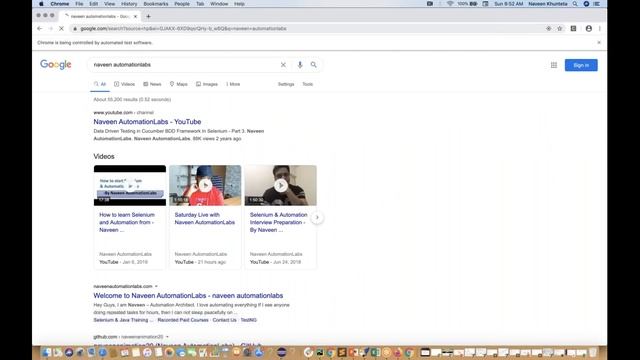This screenshot has height=360, width=640.
Task: Clear the search box with X
Action: pyautogui.click(x=283, y=65)
